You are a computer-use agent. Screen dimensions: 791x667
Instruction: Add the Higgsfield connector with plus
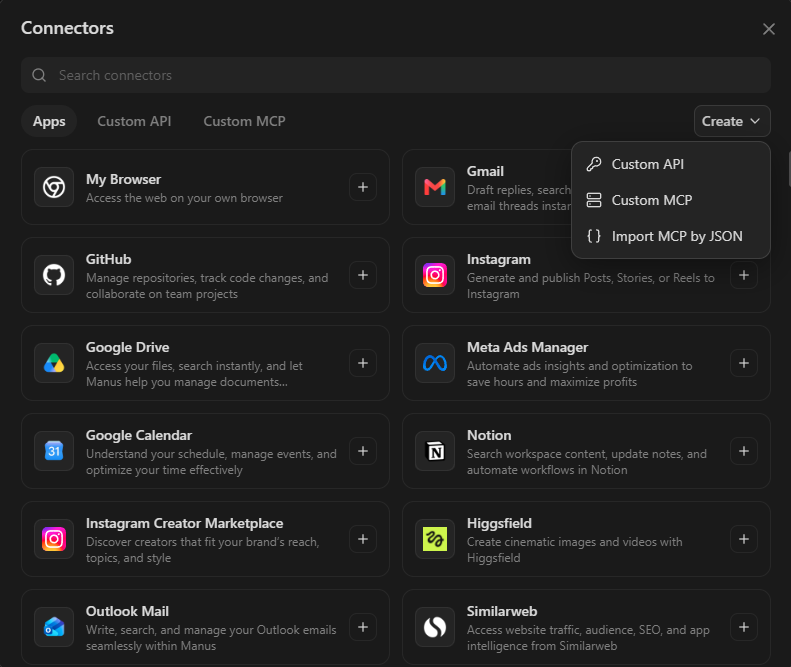pos(744,539)
